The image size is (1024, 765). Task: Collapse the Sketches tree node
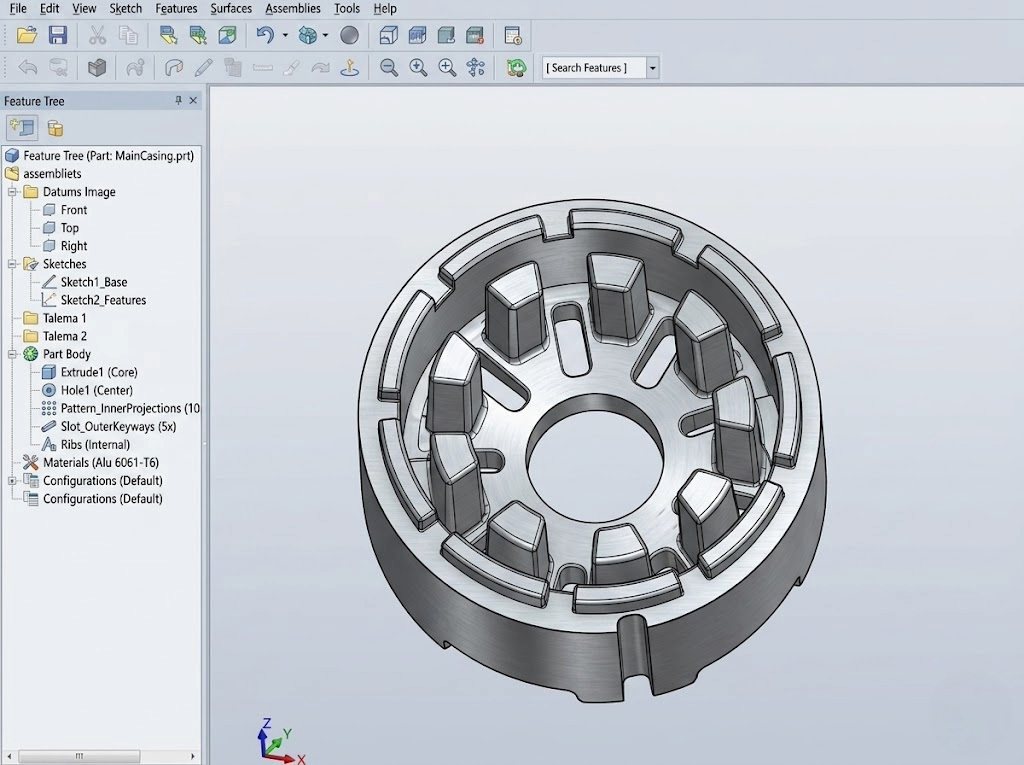click(x=13, y=264)
